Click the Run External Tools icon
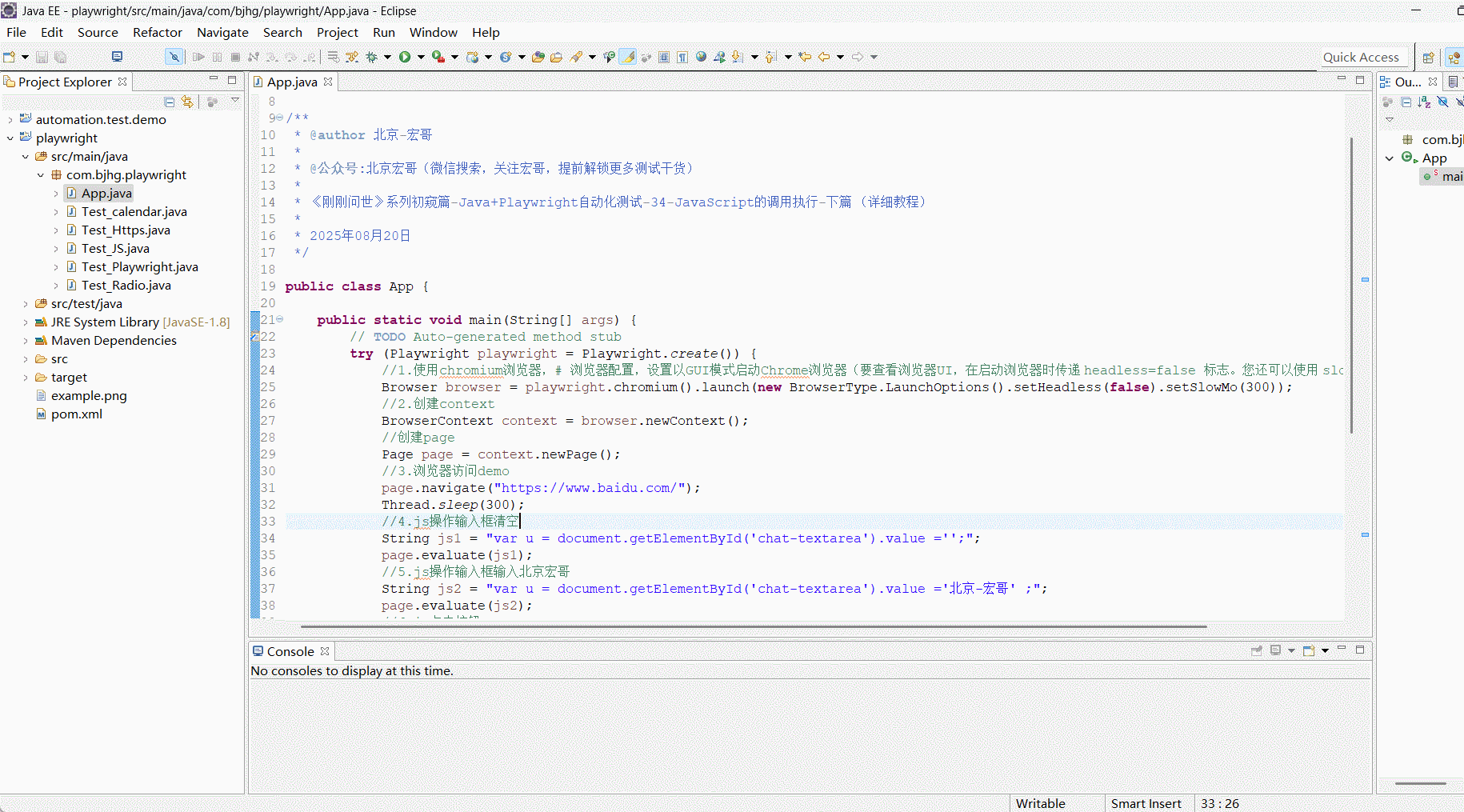This screenshot has height=812, width=1464. tap(438, 57)
